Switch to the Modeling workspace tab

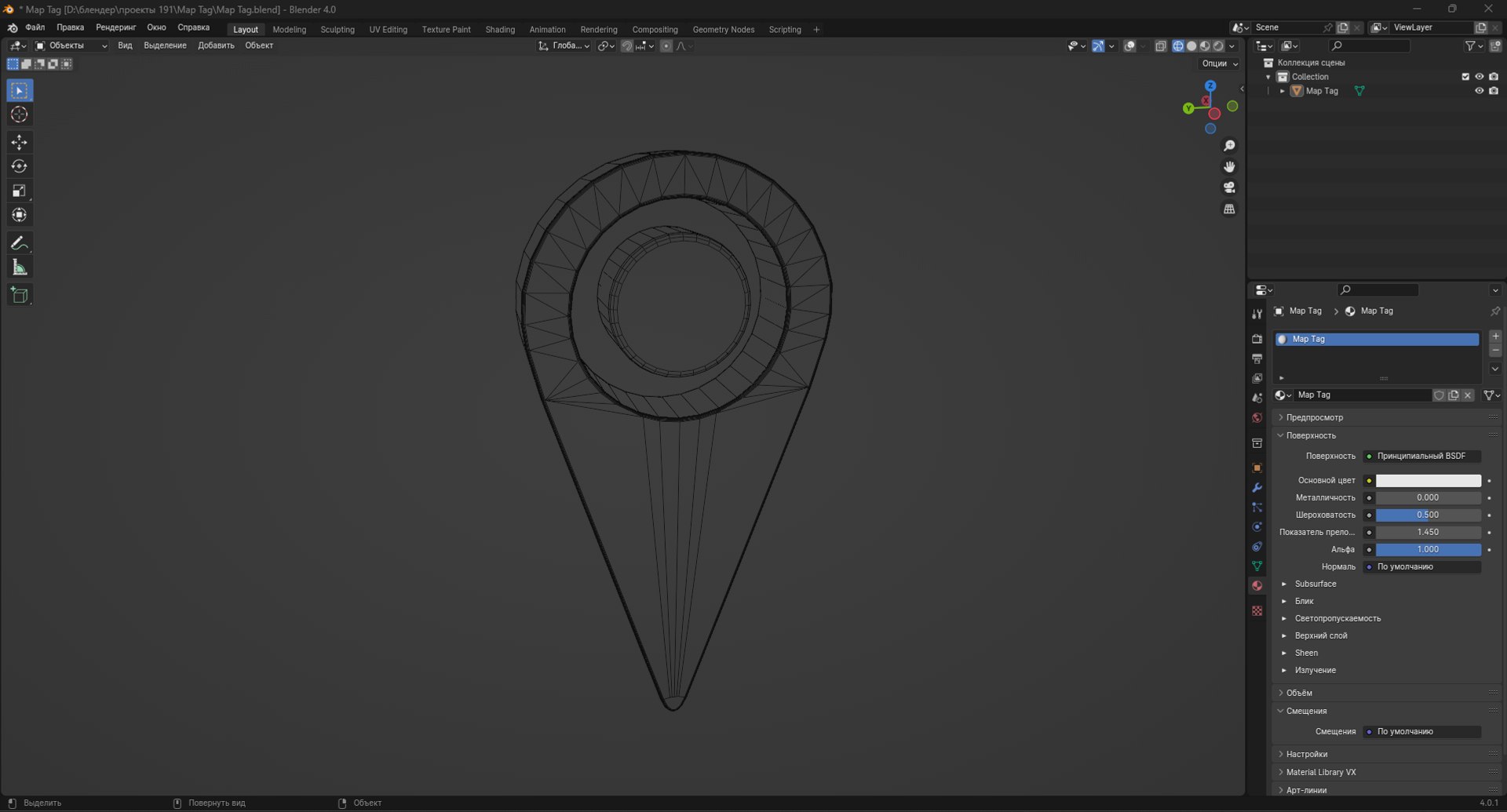[289, 30]
